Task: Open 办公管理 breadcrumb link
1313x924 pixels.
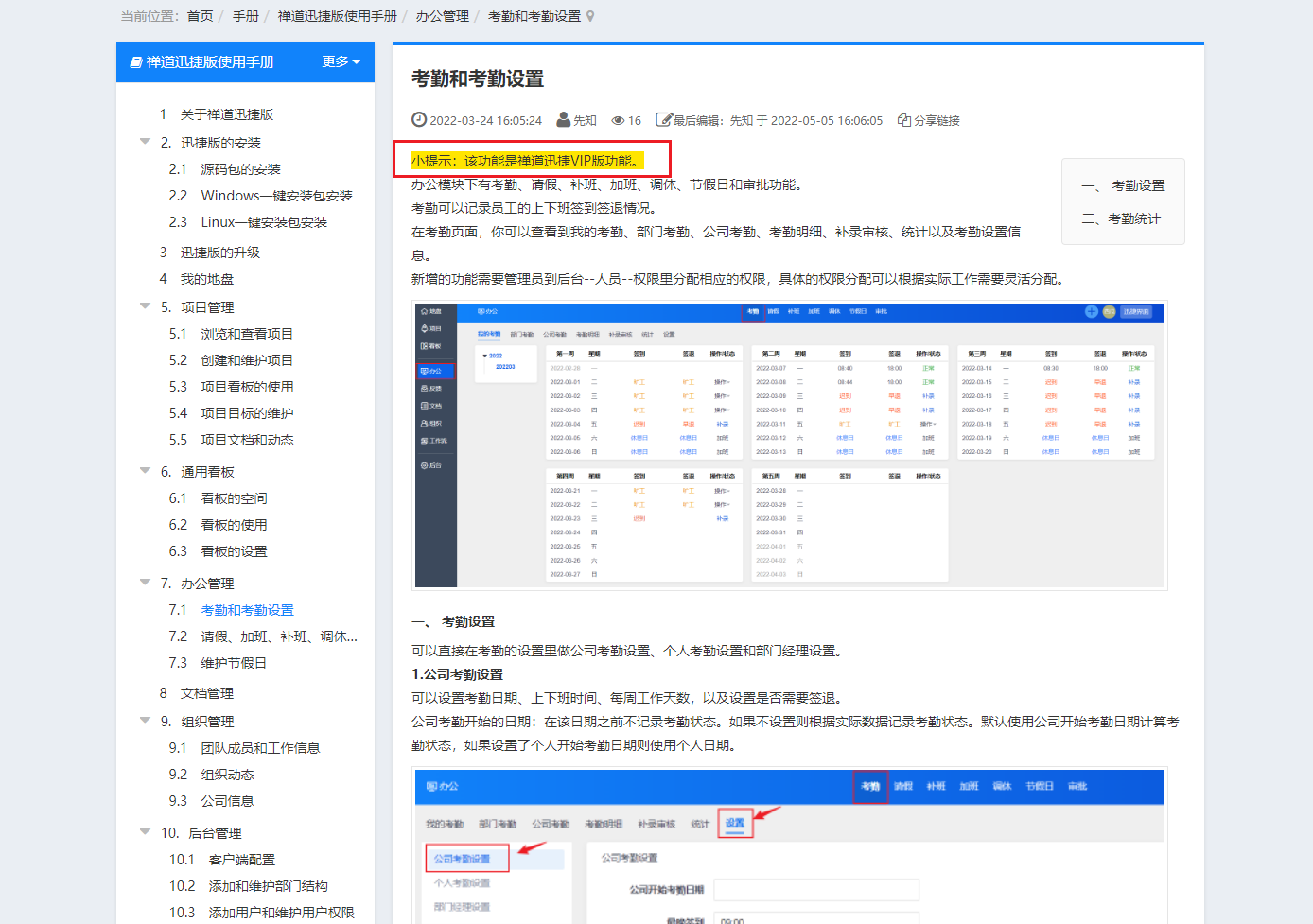Action: pos(442,16)
